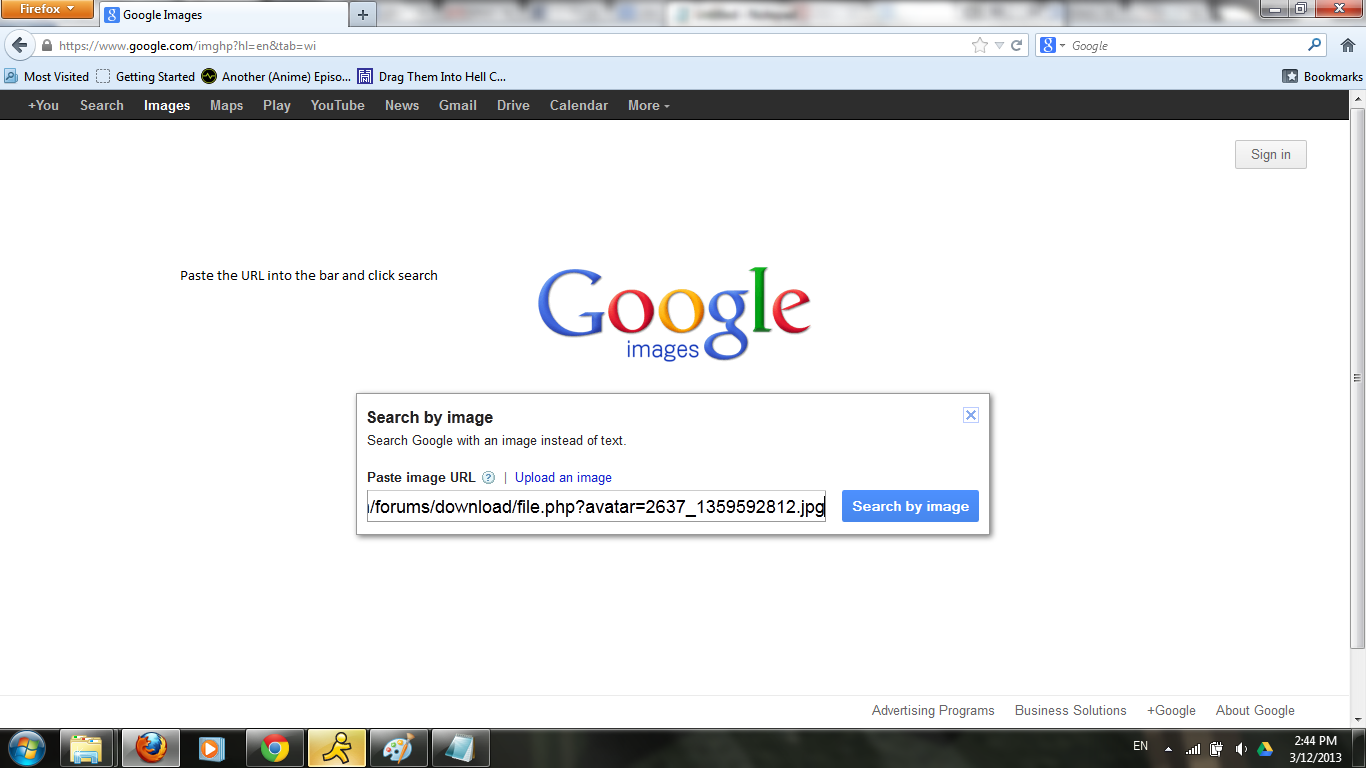Open the Firefox application menu

[x=48, y=9]
